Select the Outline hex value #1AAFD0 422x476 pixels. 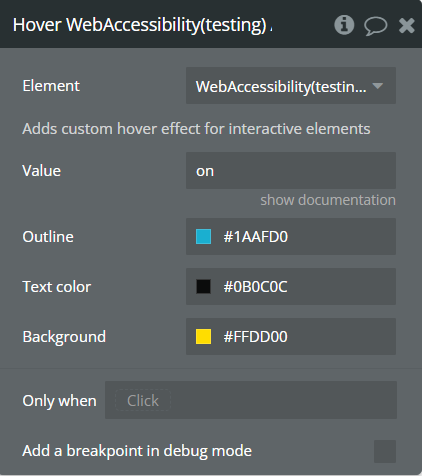click(256, 237)
